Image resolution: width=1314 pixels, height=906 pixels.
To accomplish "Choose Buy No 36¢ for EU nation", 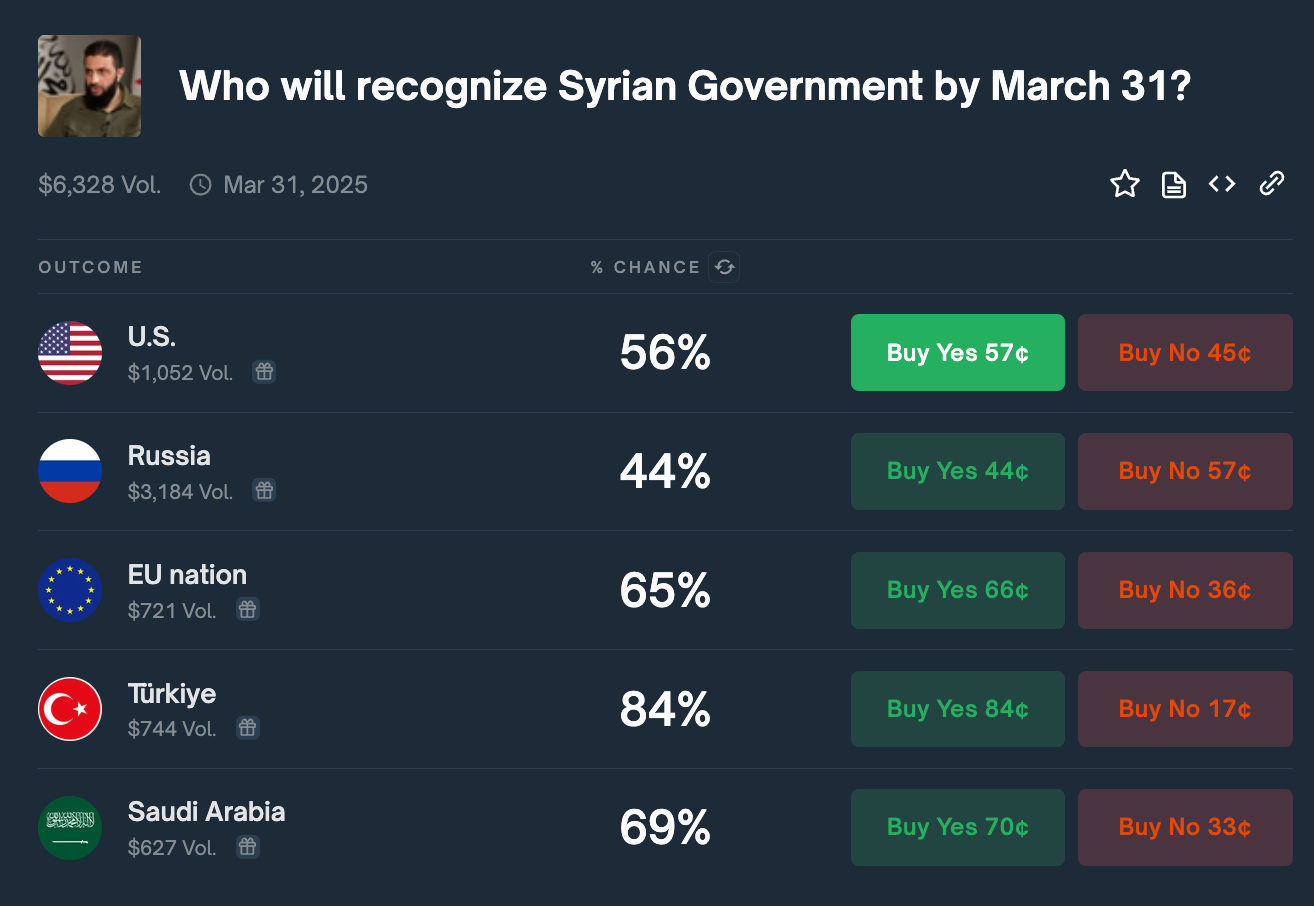I will pos(1184,590).
